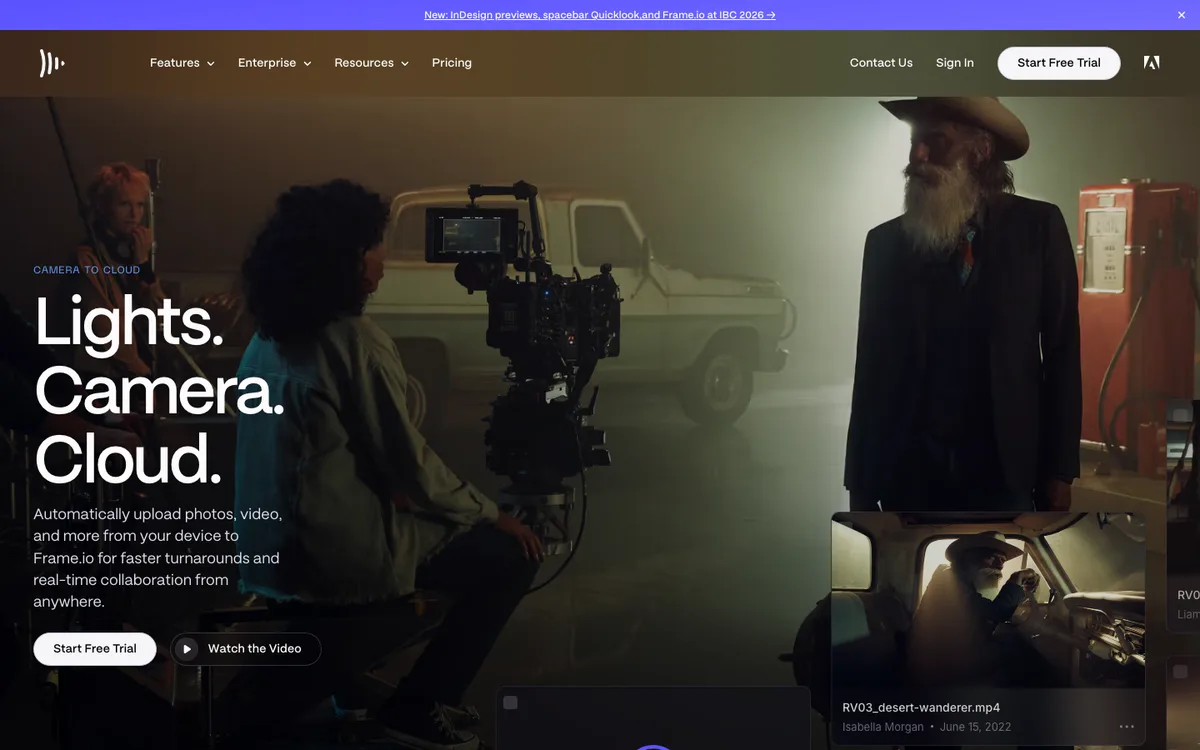Click Start Free Trial below hero text
1200x750 pixels.
pyautogui.click(x=95, y=649)
